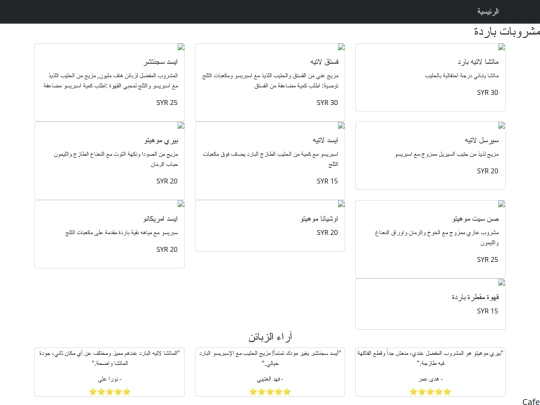The image size is (540, 405).
Task: Click reviewer name هدى عمر
Action: [x=430, y=379]
